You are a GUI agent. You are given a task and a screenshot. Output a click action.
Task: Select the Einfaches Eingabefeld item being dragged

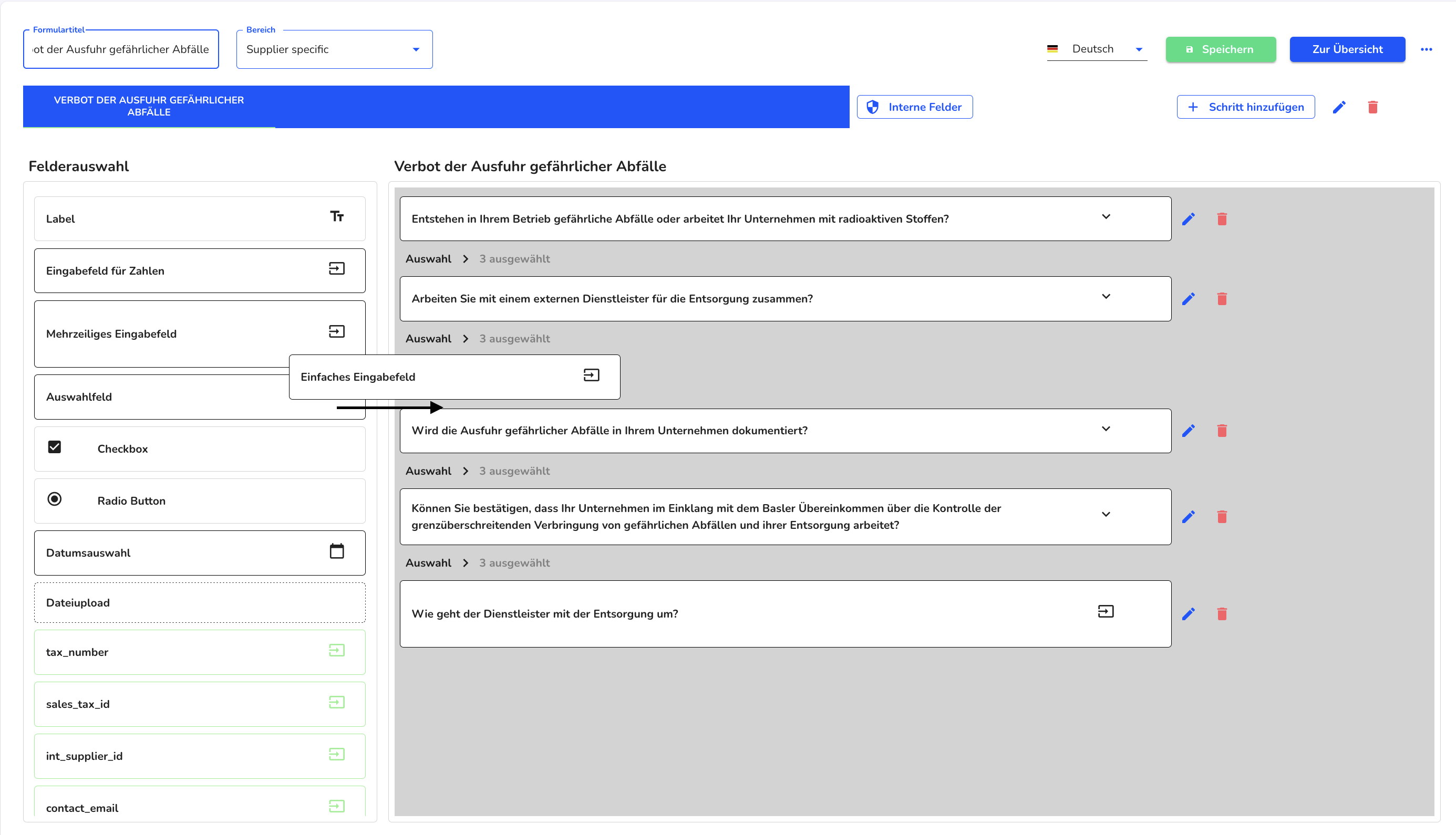(x=455, y=377)
